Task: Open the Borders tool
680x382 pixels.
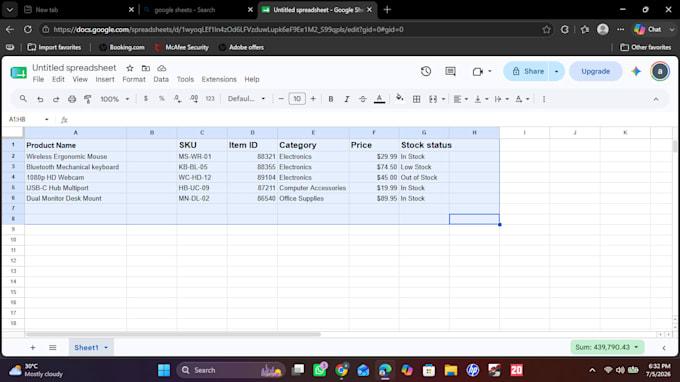Action: tap(416, 99)
